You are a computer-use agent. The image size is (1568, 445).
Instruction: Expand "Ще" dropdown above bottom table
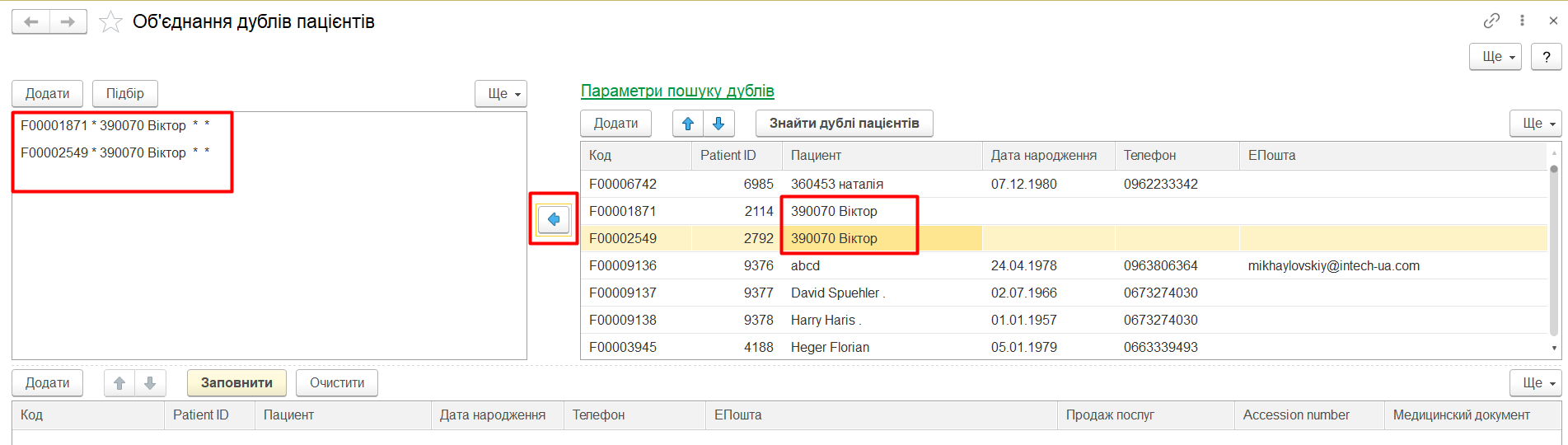click(1536, 383)
